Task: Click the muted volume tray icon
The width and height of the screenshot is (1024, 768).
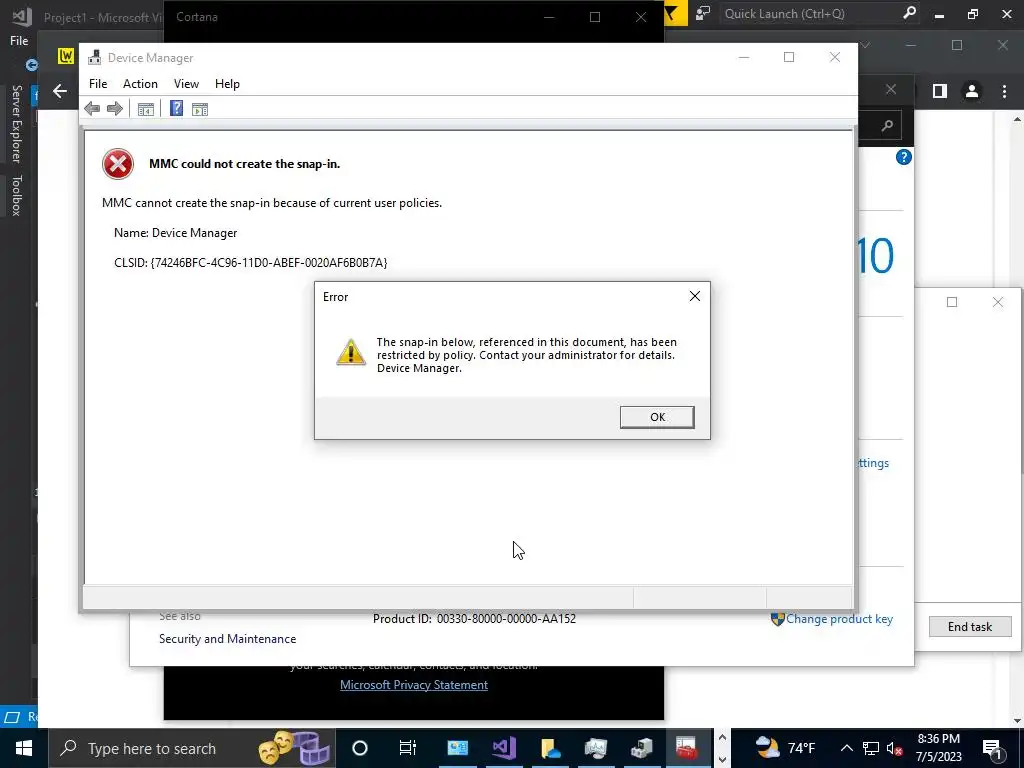Action: 894,748
